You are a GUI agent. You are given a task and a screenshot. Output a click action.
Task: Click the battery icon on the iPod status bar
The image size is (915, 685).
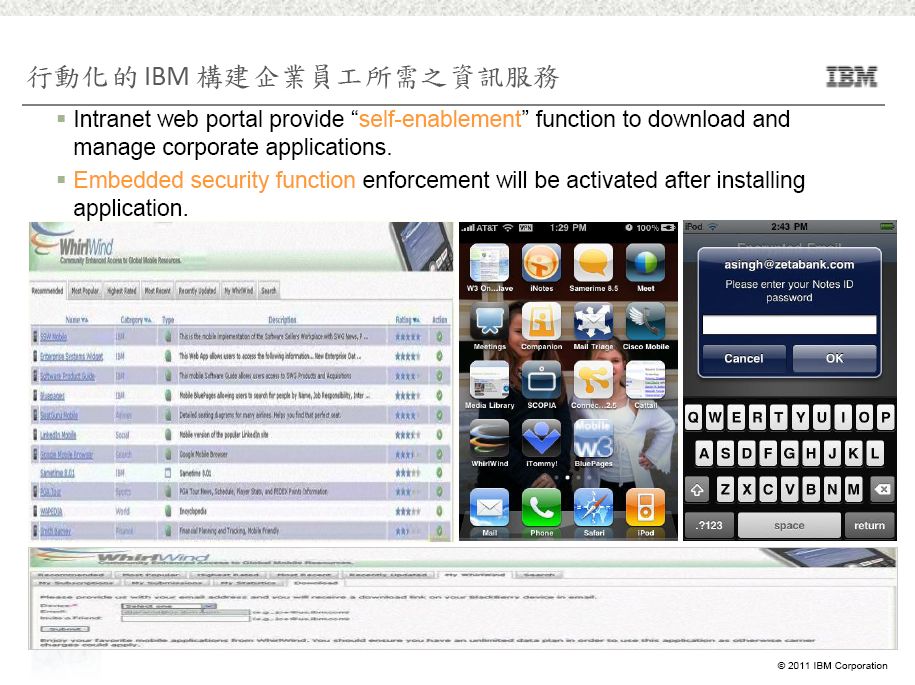click(x=887, y=226)
